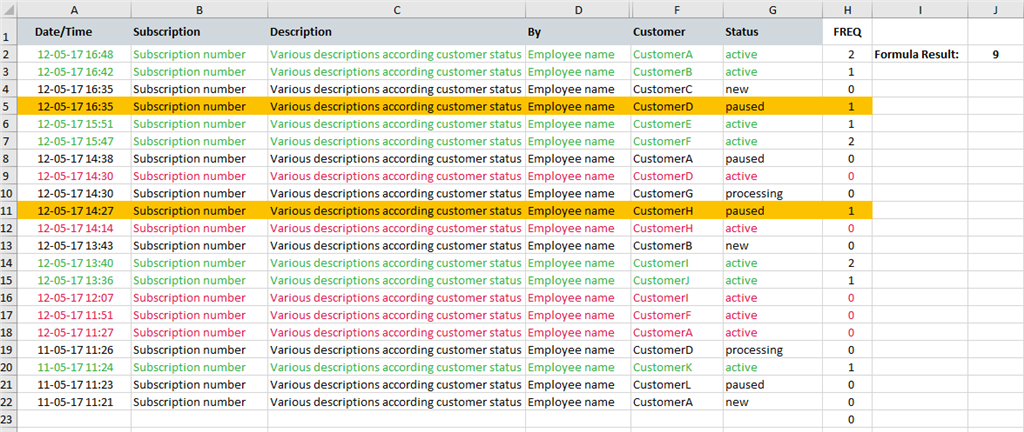Select the CustomerL cell

(x=677, y=385)
